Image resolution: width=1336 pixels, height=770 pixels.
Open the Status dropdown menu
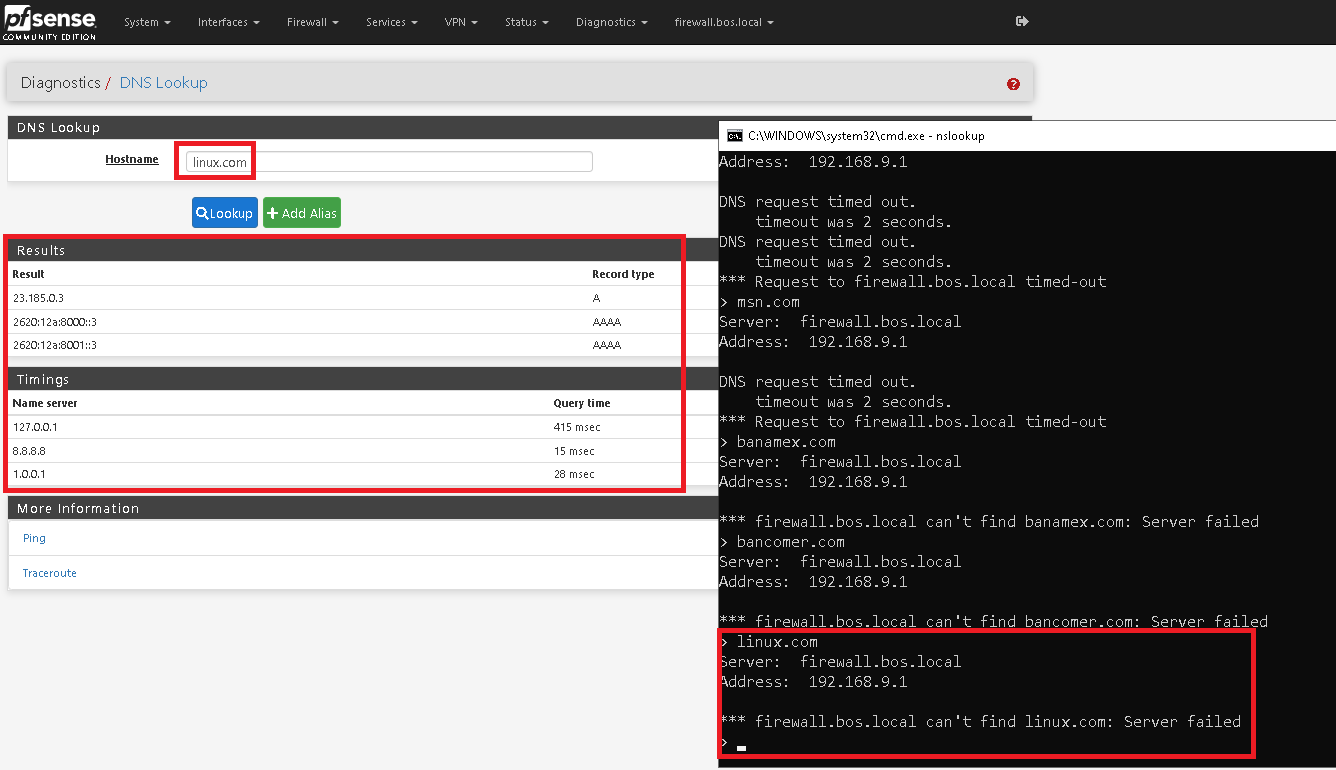tap(527, 22)
